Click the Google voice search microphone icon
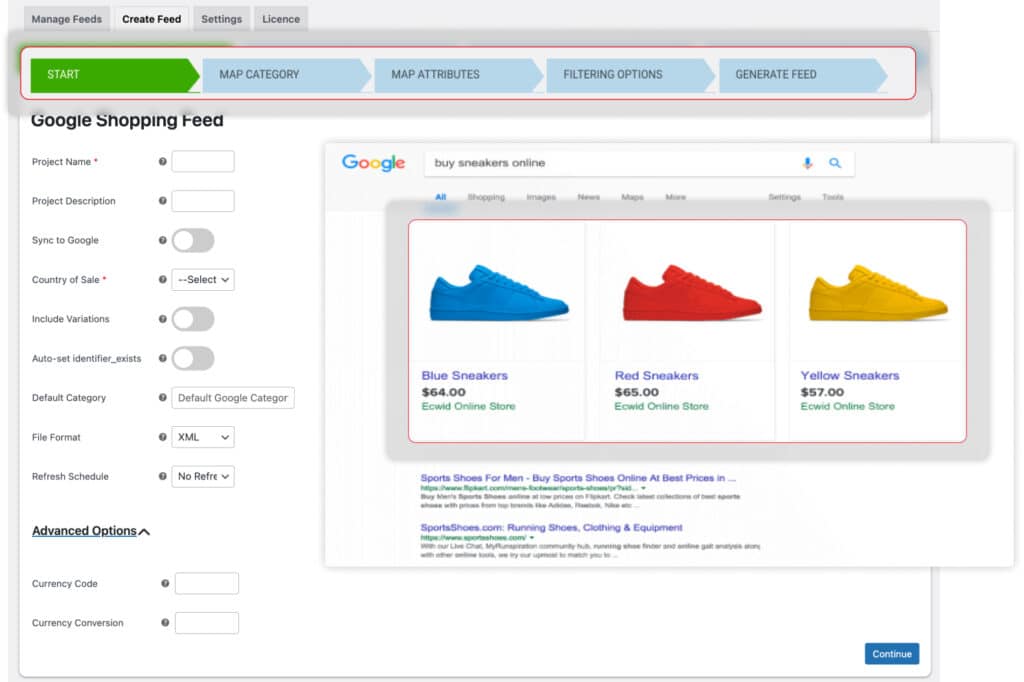1024x682 pixels. tap(808, 162)
